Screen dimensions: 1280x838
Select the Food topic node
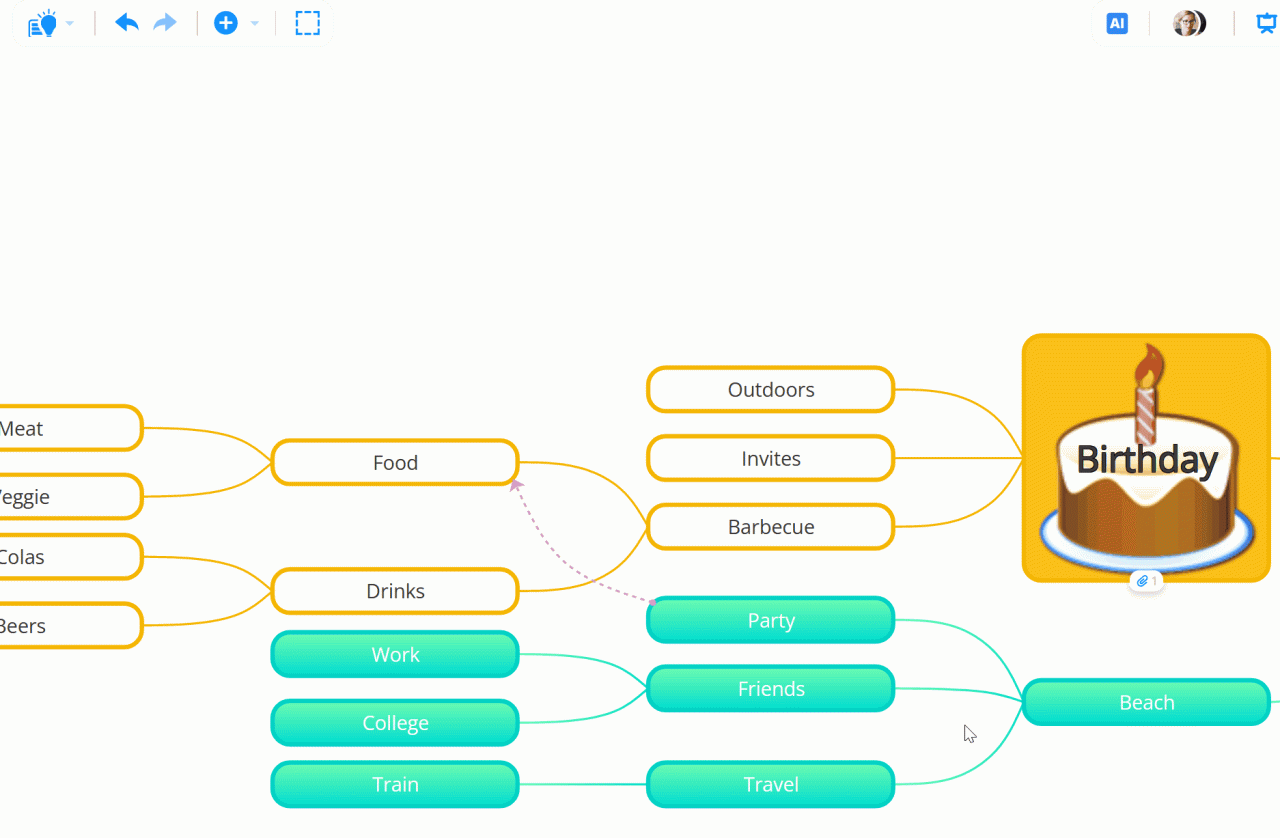click(395, 462)
